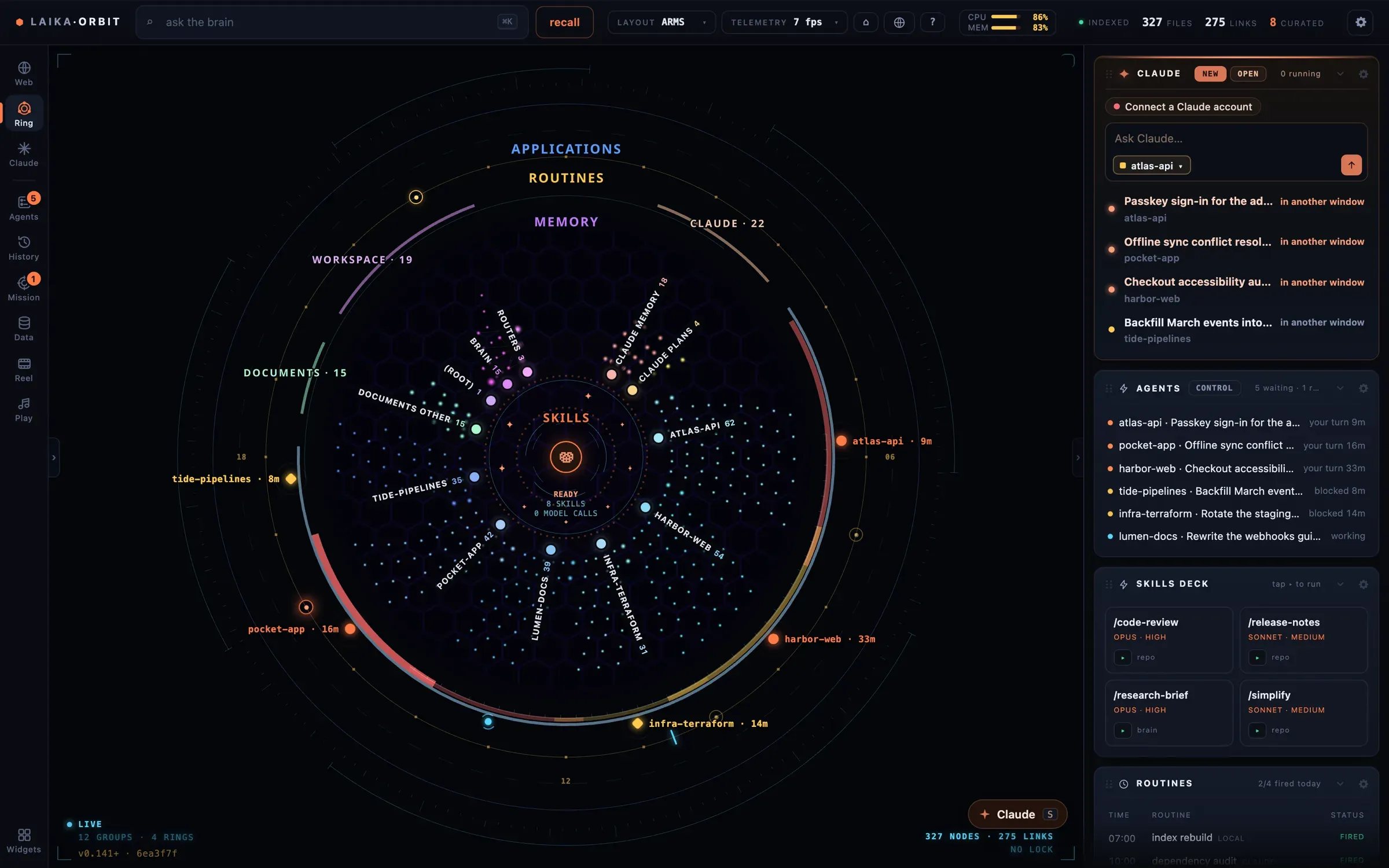
Task: Open Skills Deck panel settings gear
Action: tap(1364, 584)
